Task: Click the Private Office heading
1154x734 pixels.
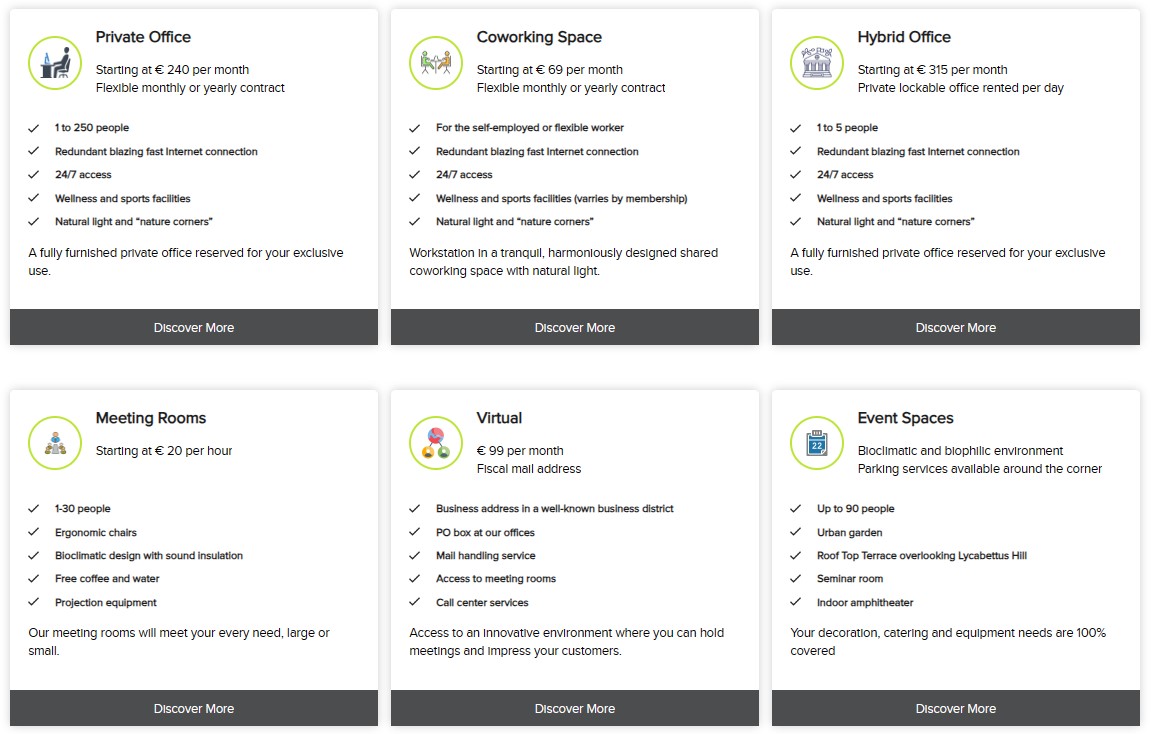Action: tap(144, 37)
